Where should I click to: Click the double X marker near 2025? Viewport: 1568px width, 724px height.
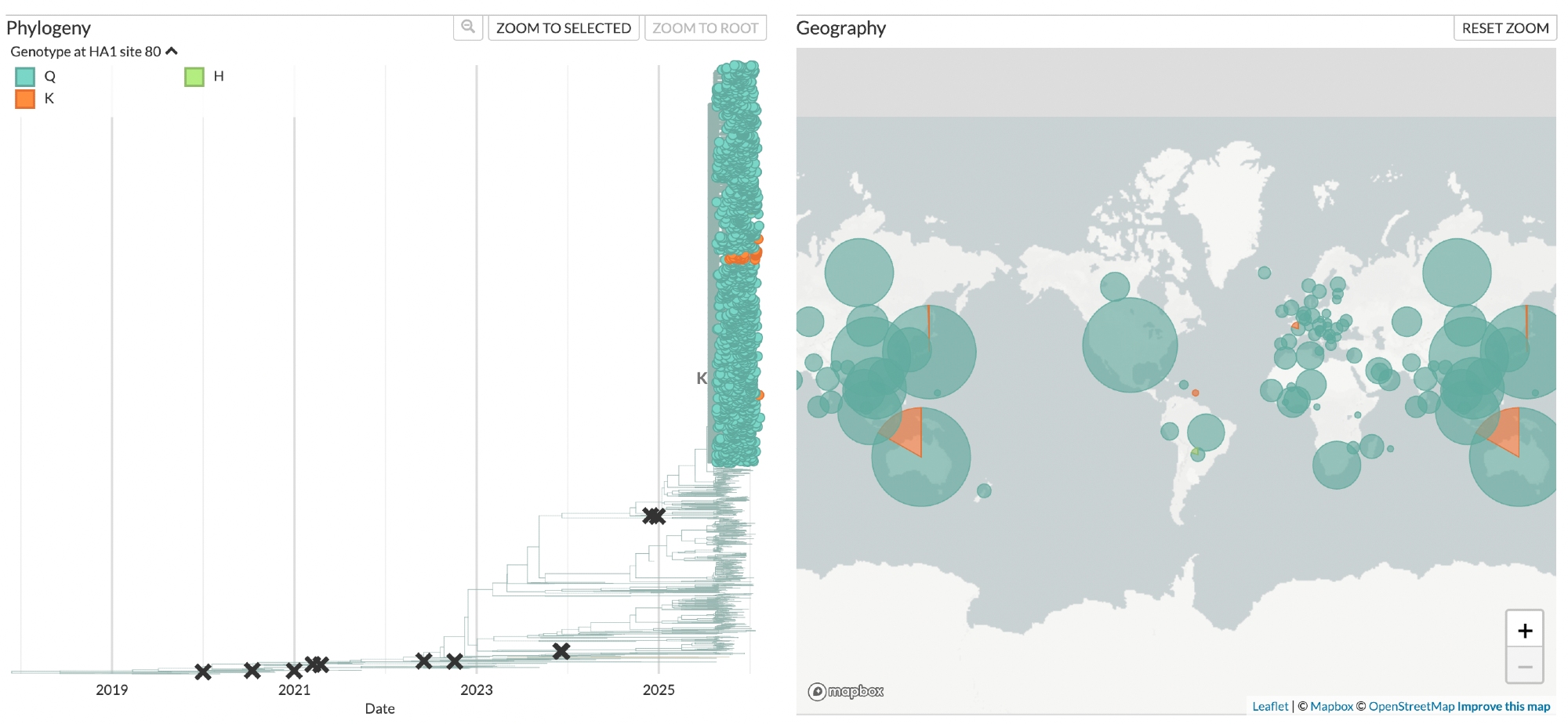[x=653, y=516]
